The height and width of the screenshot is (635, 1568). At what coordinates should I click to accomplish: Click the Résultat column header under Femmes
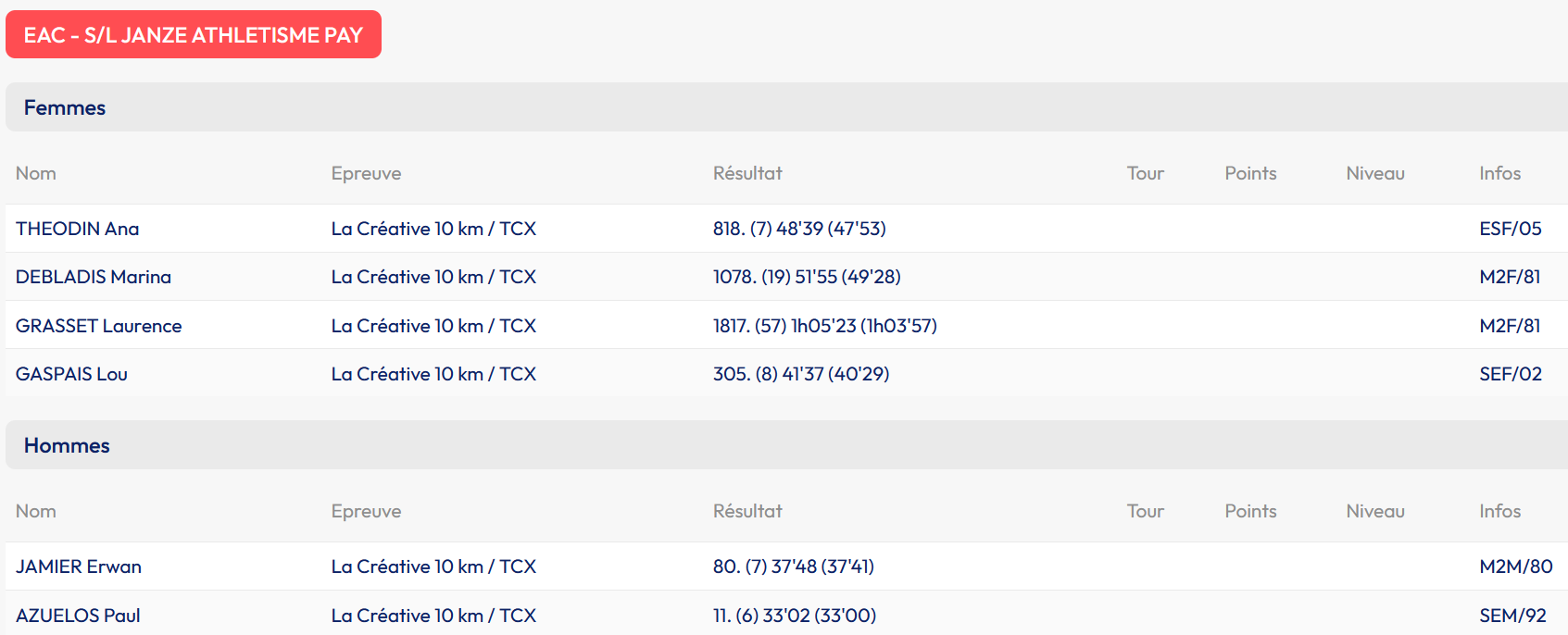coord(747,174)
